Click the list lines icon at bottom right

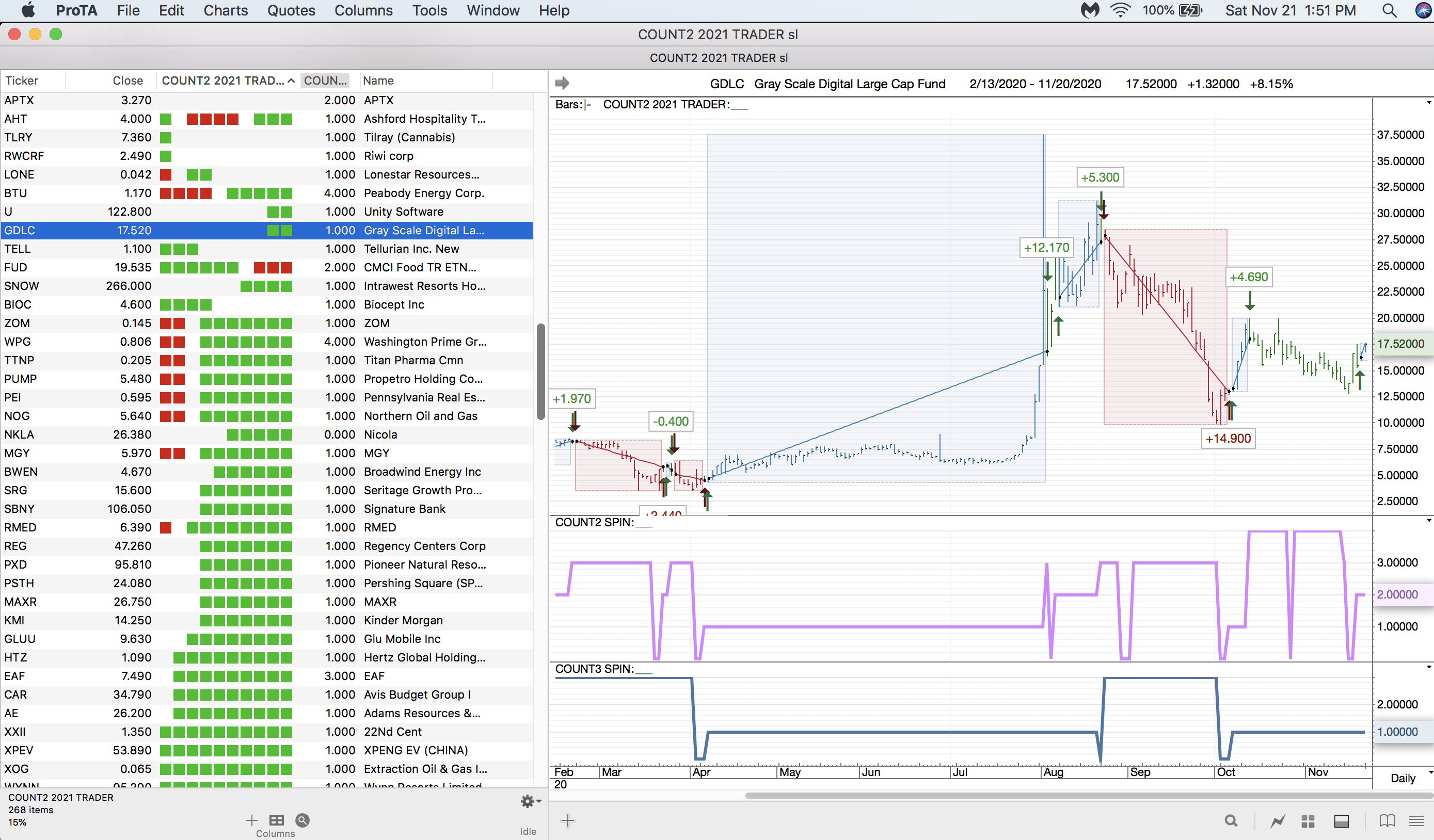tap(1416, 821)
